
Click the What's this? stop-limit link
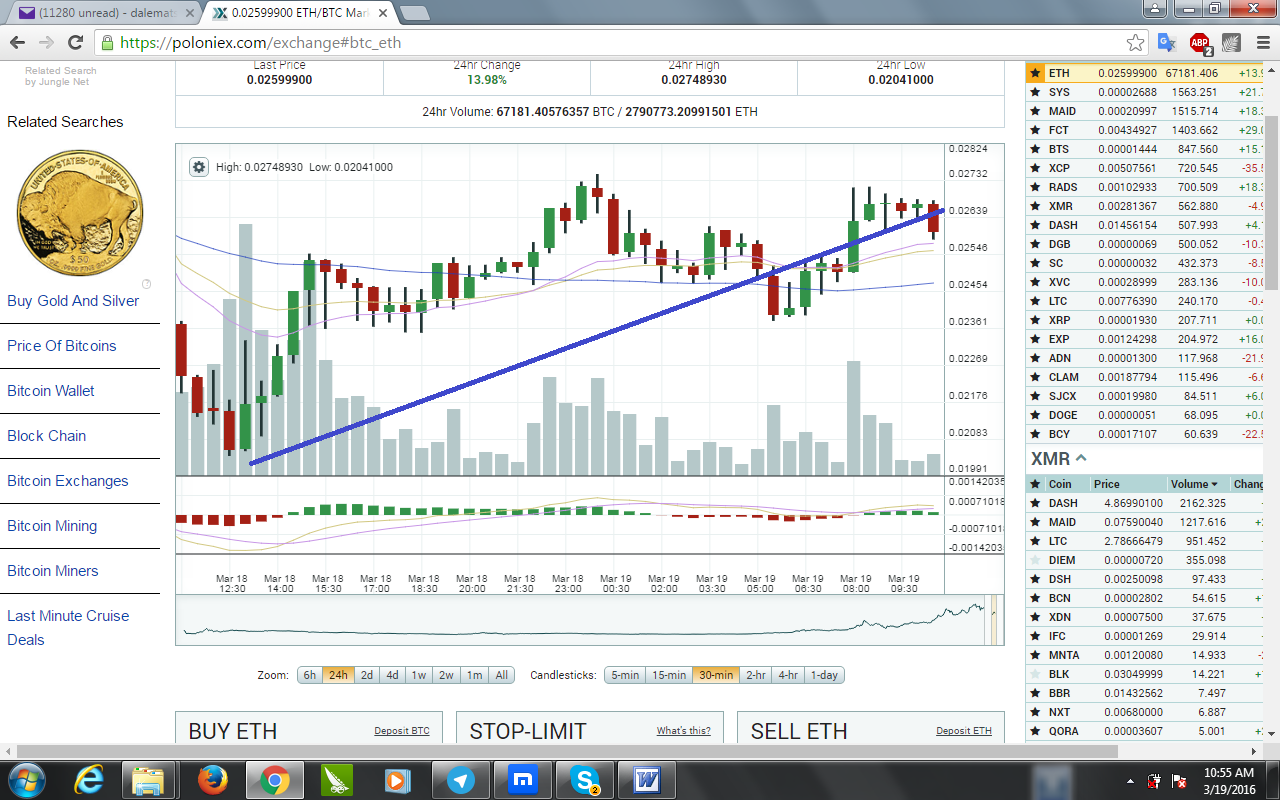click(684, 731)
